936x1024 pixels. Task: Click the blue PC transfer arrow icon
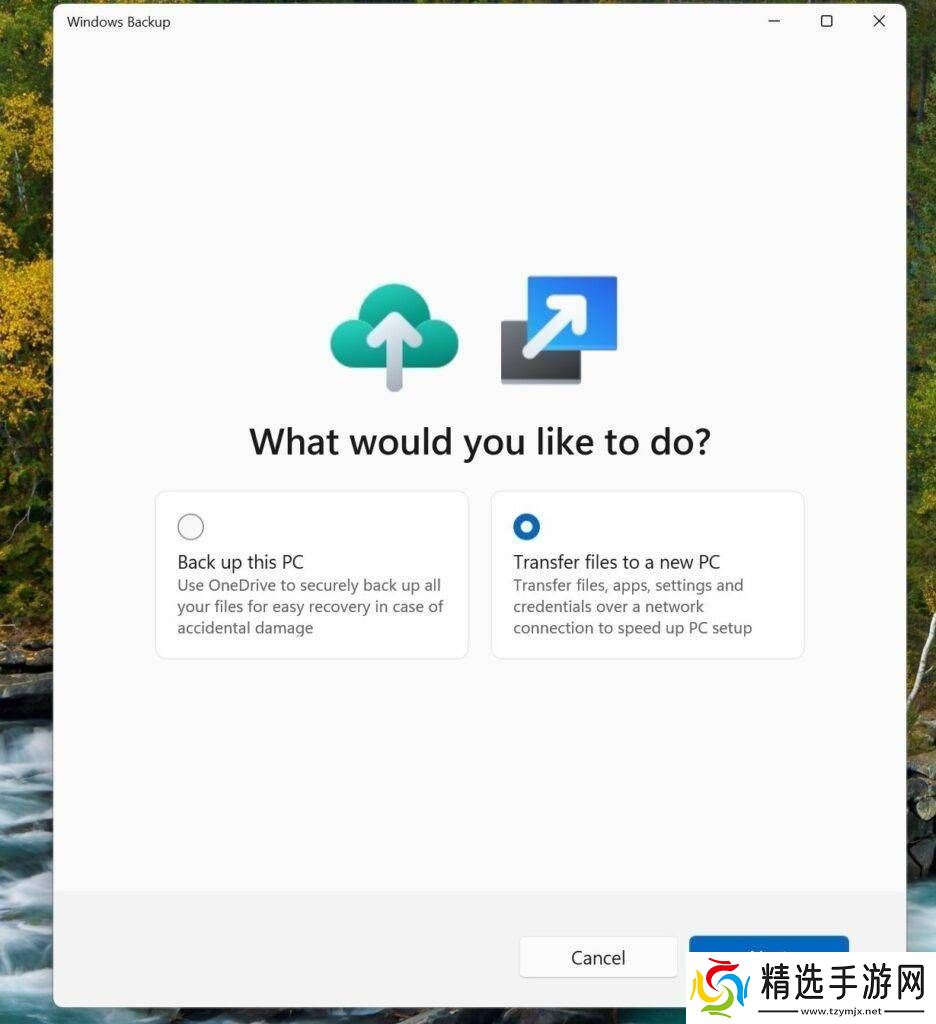click(559, 330)
